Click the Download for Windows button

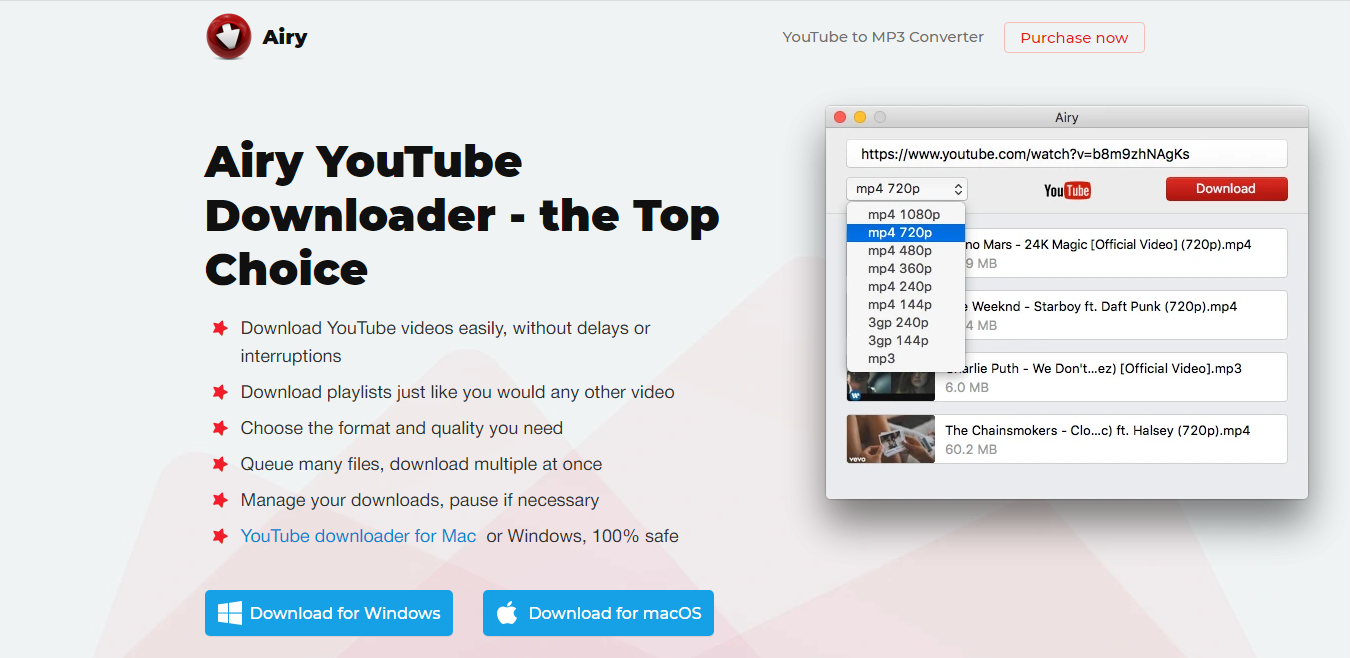(x=329, y=613)
